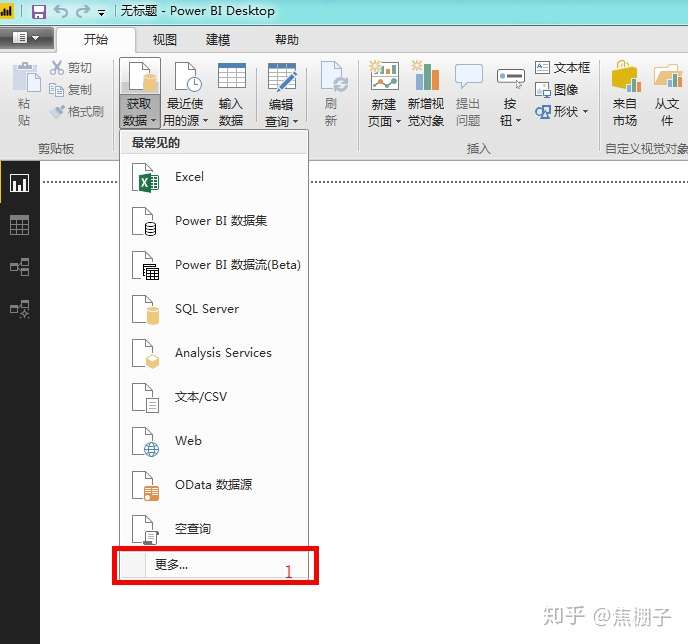Switch to Relationships view in sidebar
This screenshot has height=644, width=688.
click(x=20, y=267)
